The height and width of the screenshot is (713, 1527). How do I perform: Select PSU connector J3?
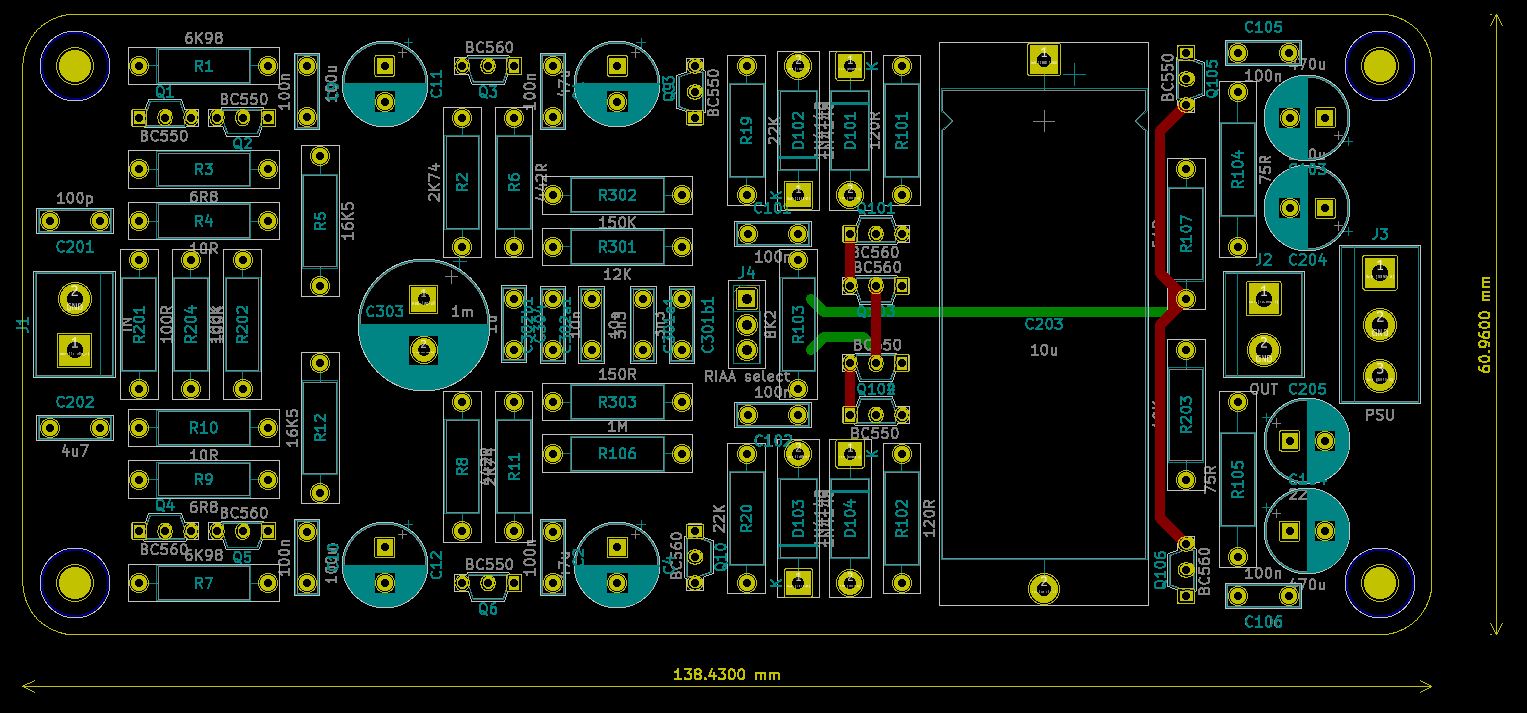point(1380,324)
